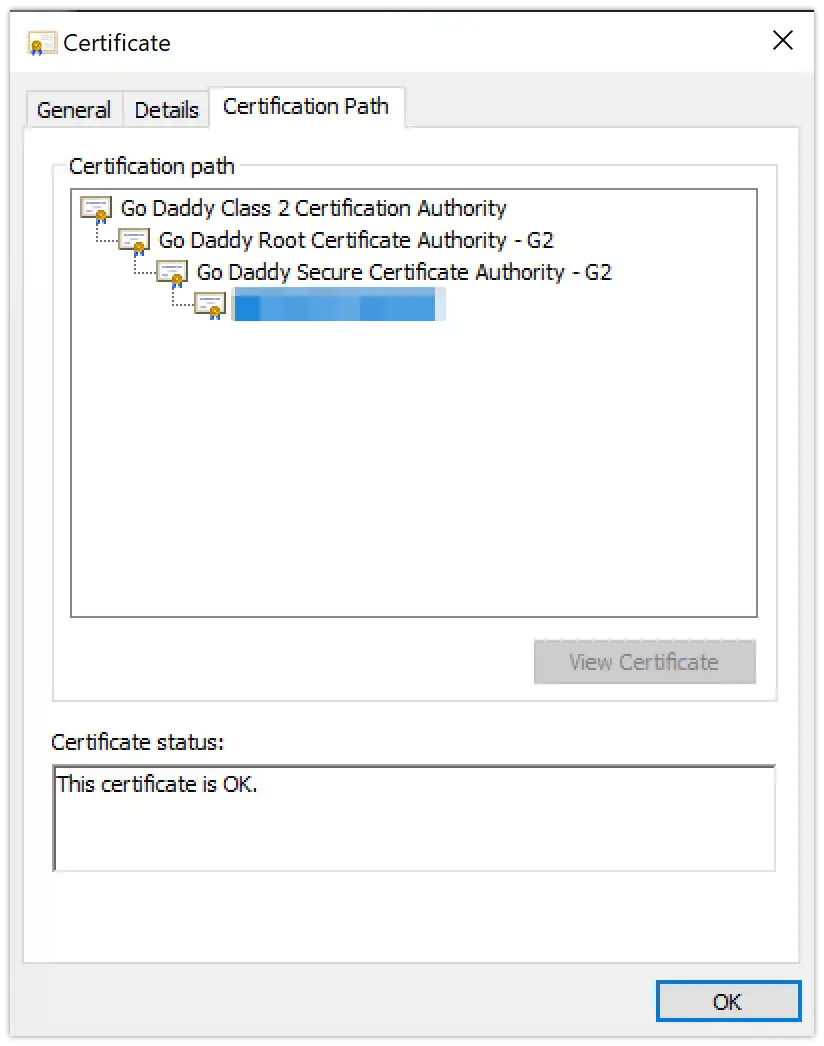Select the Go Daddy Class 2 root tree entry
Screen dimensions: 824x1046
point(311,208)
